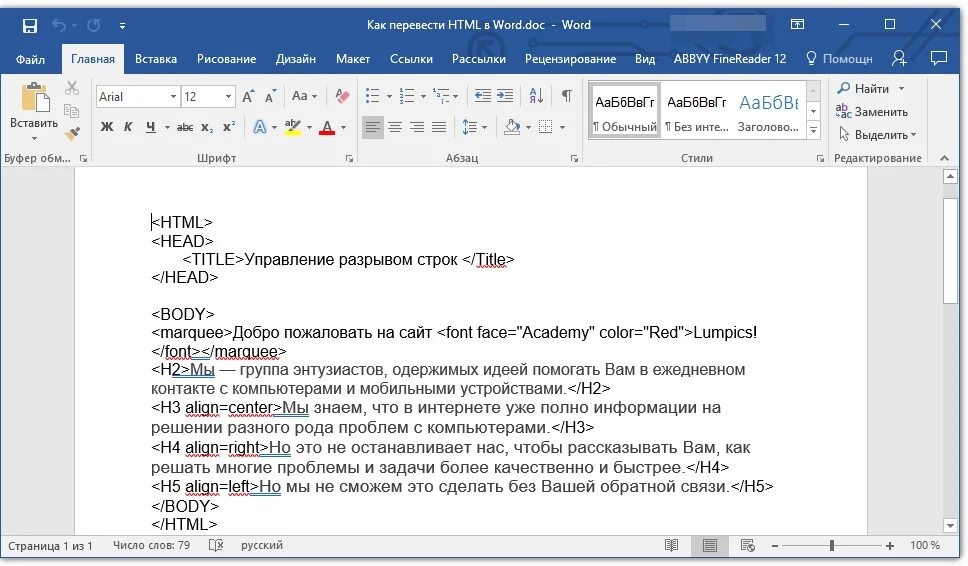Click the spelling check status bar icon
The height and width of the screenshot is (566, 968).
(215, 545)
